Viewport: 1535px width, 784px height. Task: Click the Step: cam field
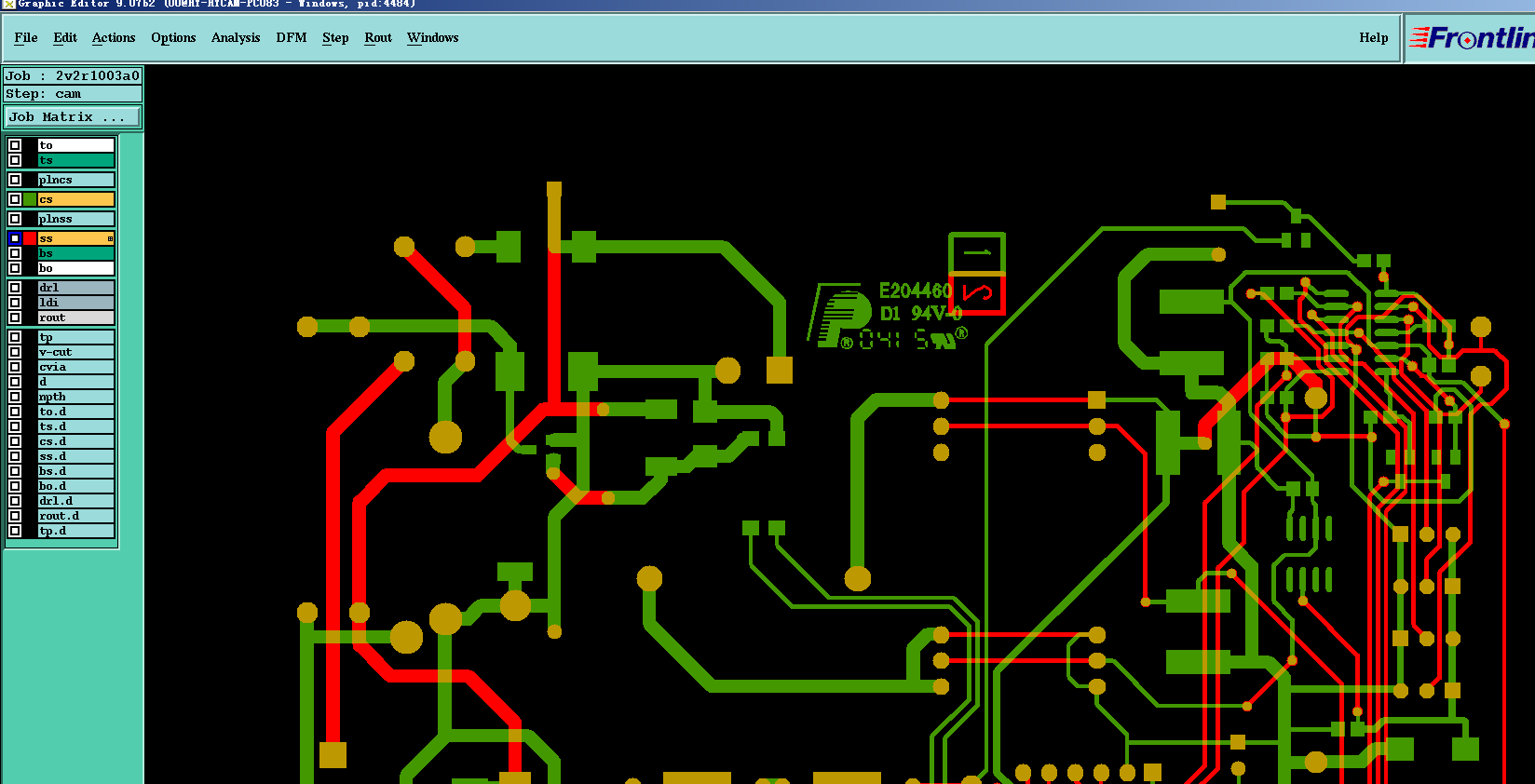coord(73,94)
